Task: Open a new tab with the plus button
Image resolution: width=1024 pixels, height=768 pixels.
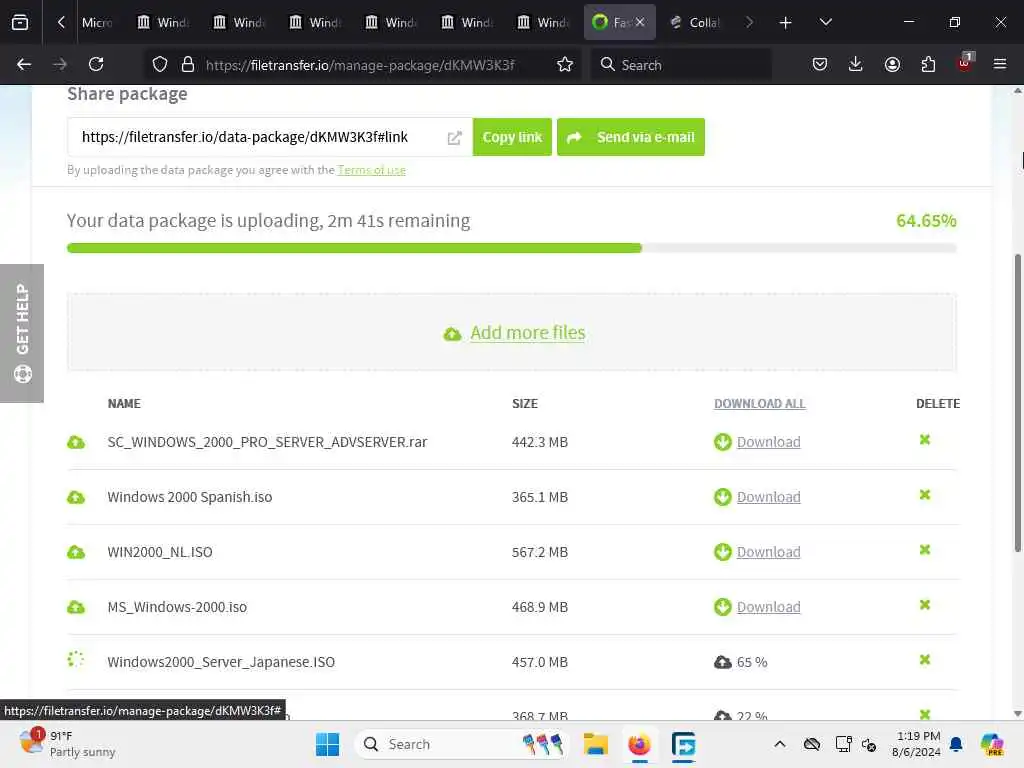Action: point(785,23)
